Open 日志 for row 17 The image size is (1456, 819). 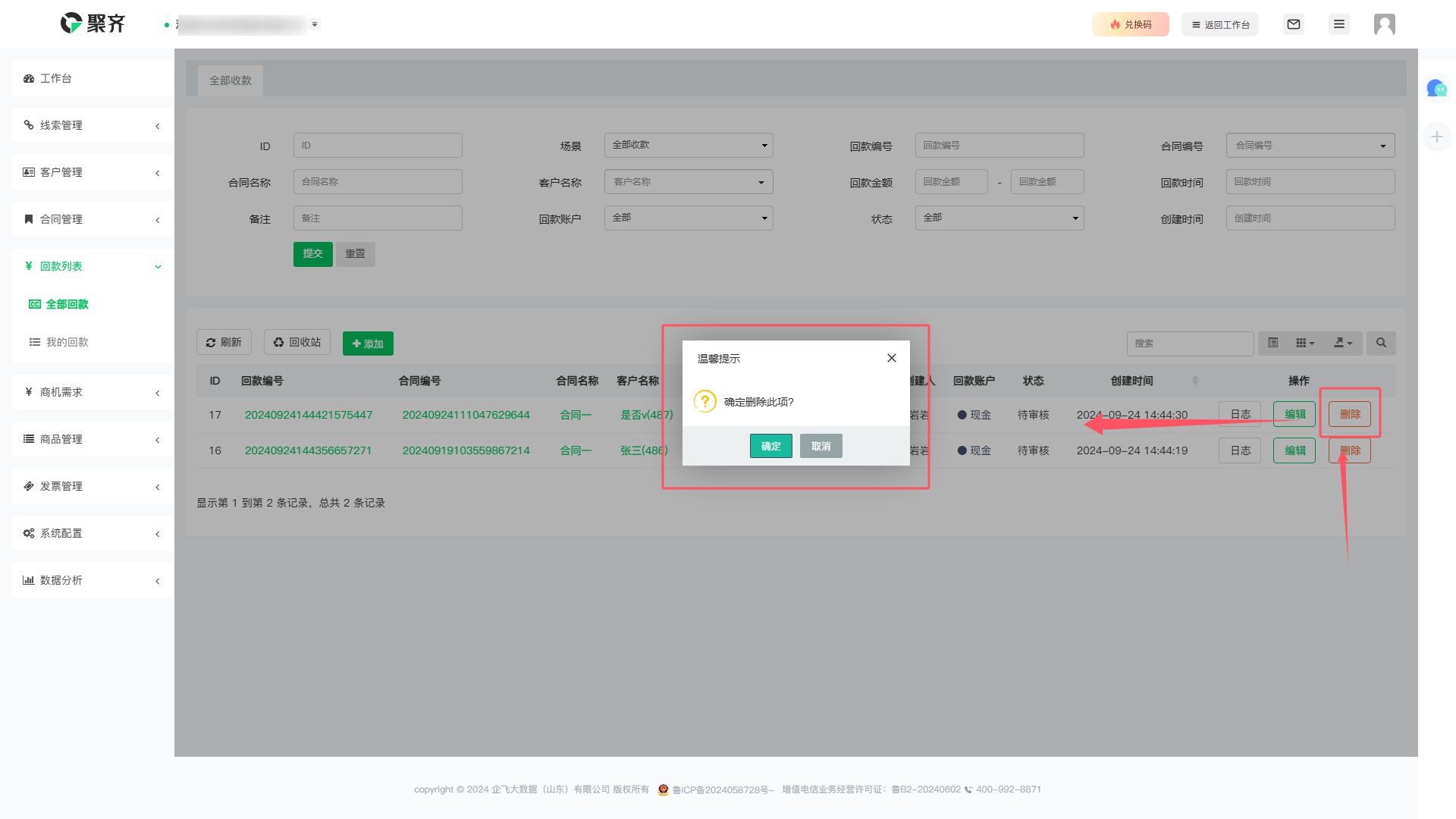pyautogui.click(x=1240, y=414)
